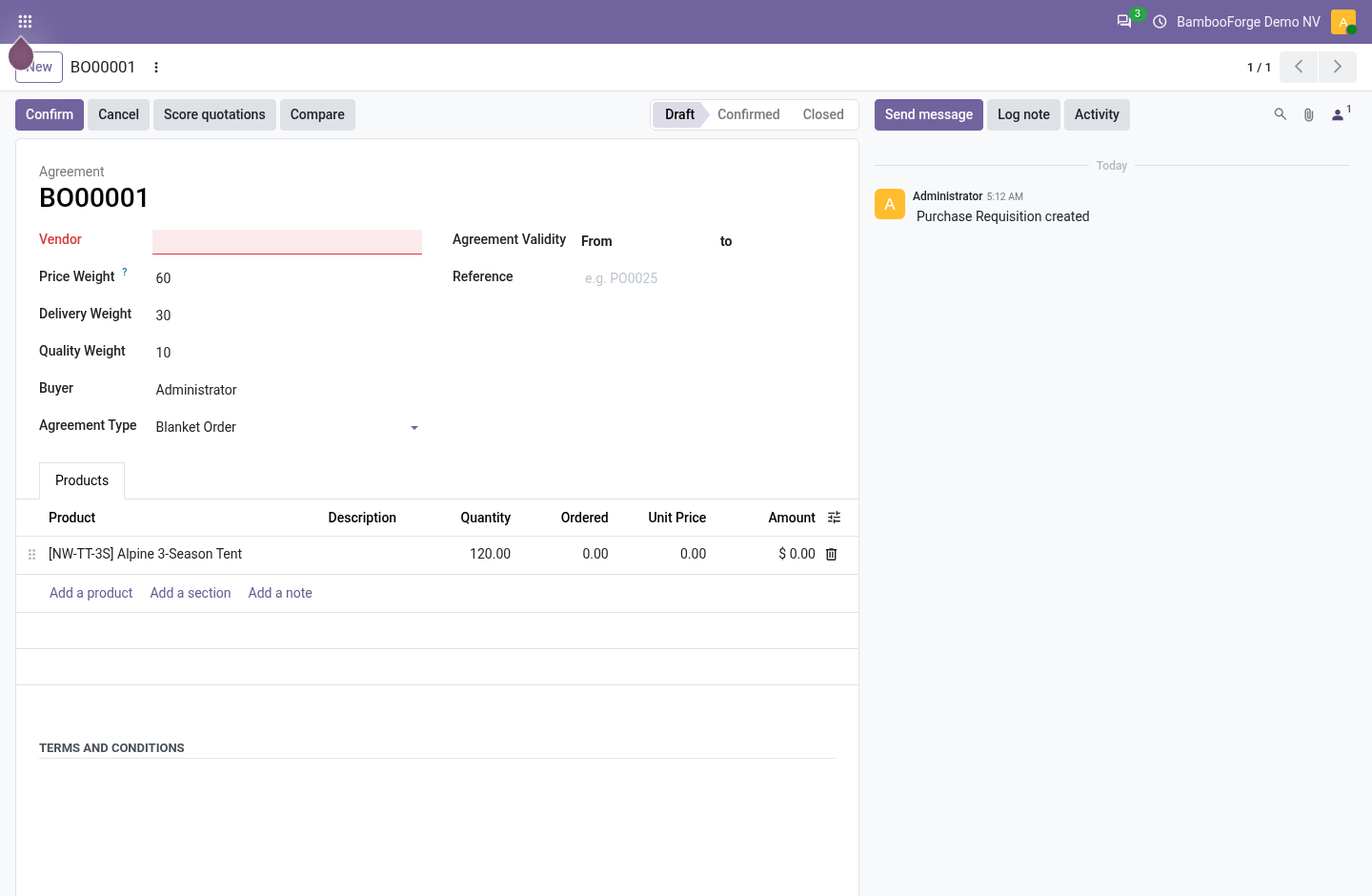This screenshot has width=1372, height=896.
Task: Go to the previous record arrow
Action: tap(1299, 67)
